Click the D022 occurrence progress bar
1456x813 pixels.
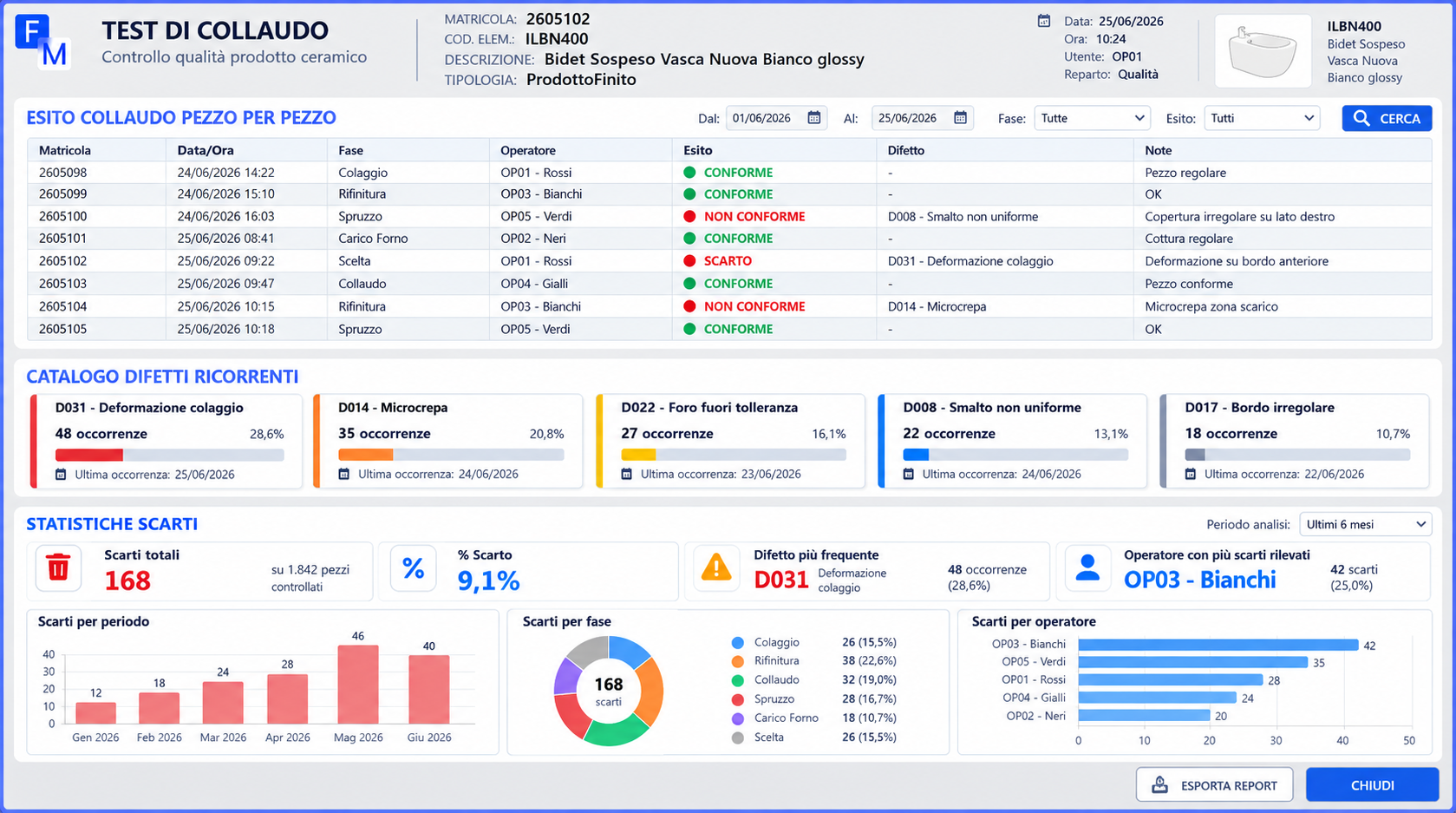click(734, 455)
